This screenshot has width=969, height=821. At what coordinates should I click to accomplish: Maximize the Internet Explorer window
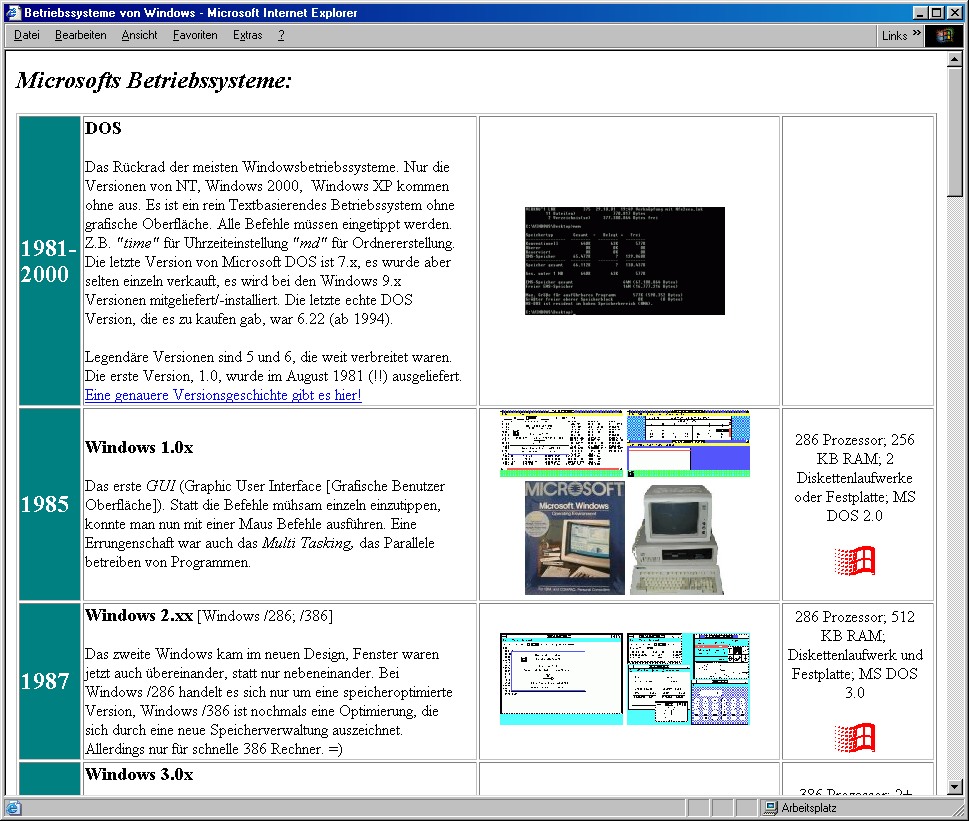point(936,12)
